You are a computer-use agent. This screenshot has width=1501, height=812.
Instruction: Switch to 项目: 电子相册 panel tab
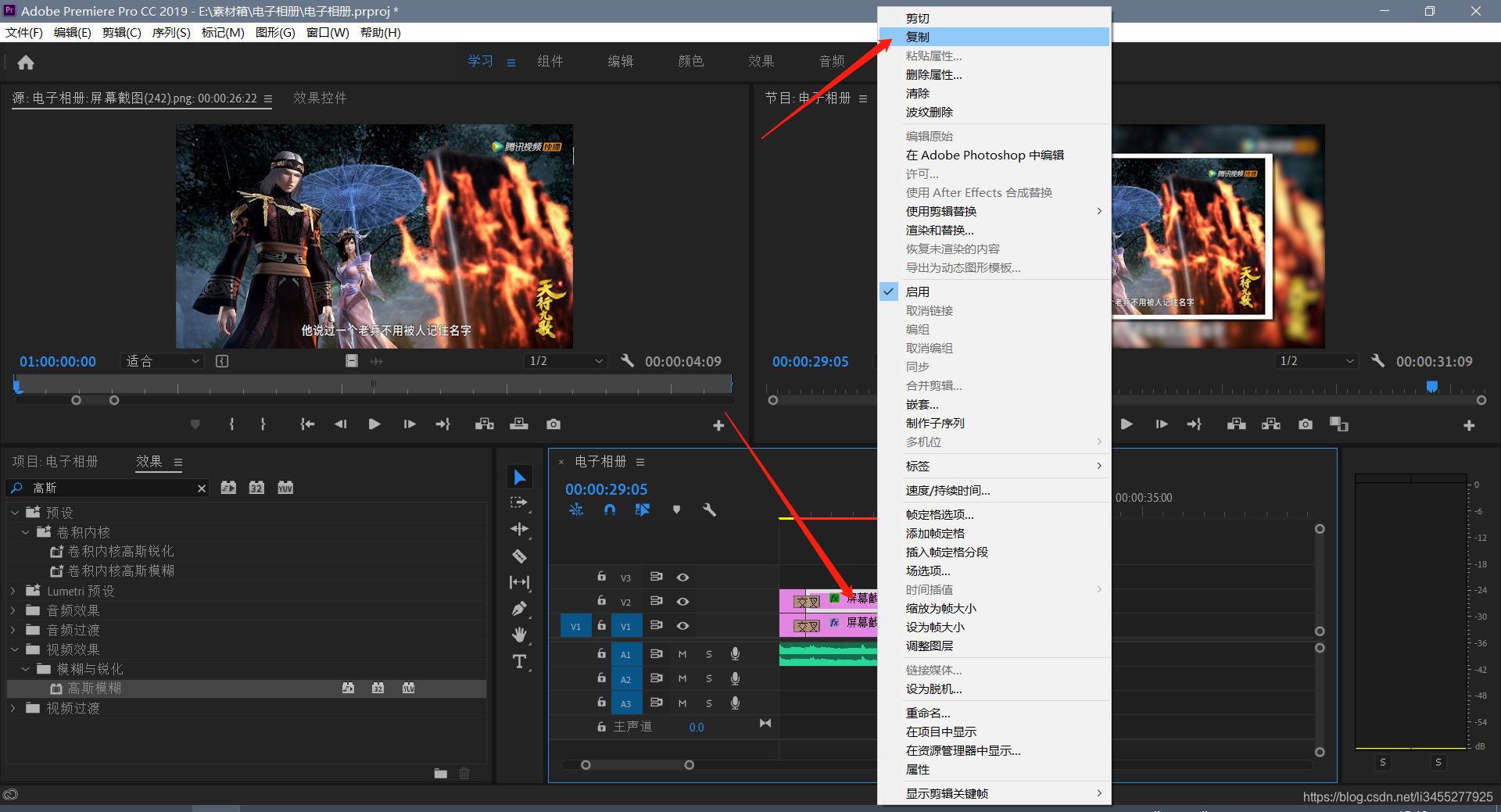pyautogui.click(x=55, y=462)
